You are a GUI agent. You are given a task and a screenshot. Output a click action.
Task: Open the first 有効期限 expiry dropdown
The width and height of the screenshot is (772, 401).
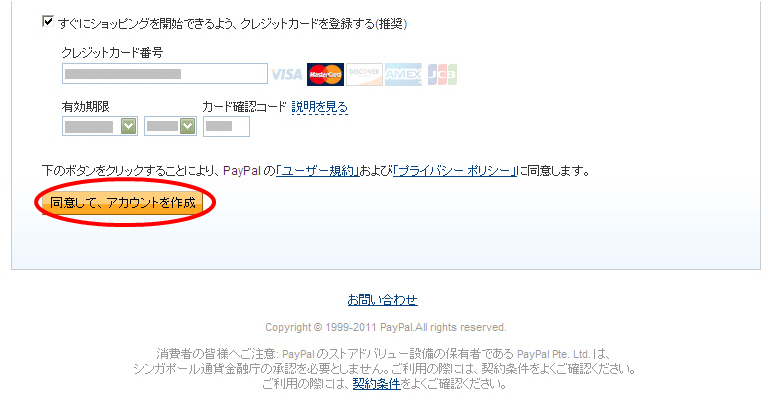[x=100, y=126]
